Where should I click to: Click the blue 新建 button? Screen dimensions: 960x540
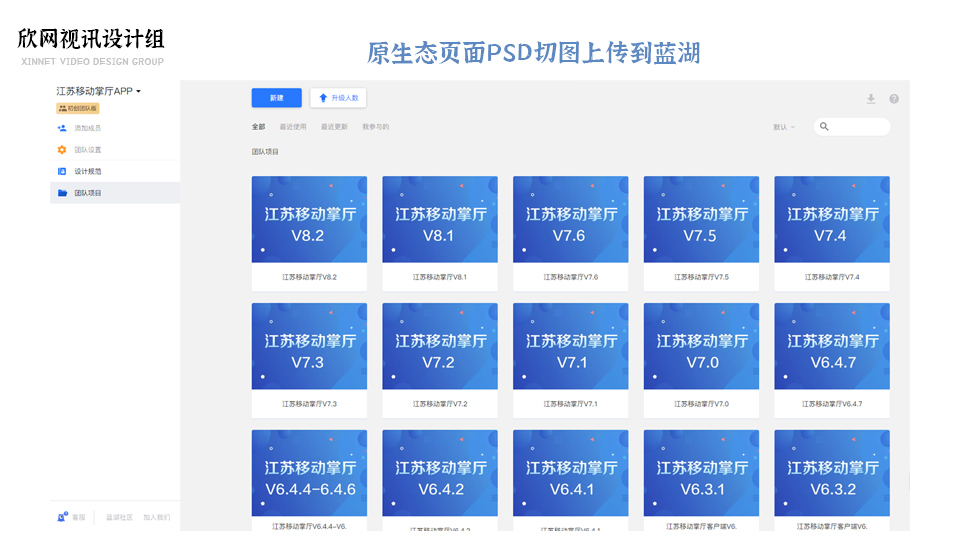(x=277, y=98)
